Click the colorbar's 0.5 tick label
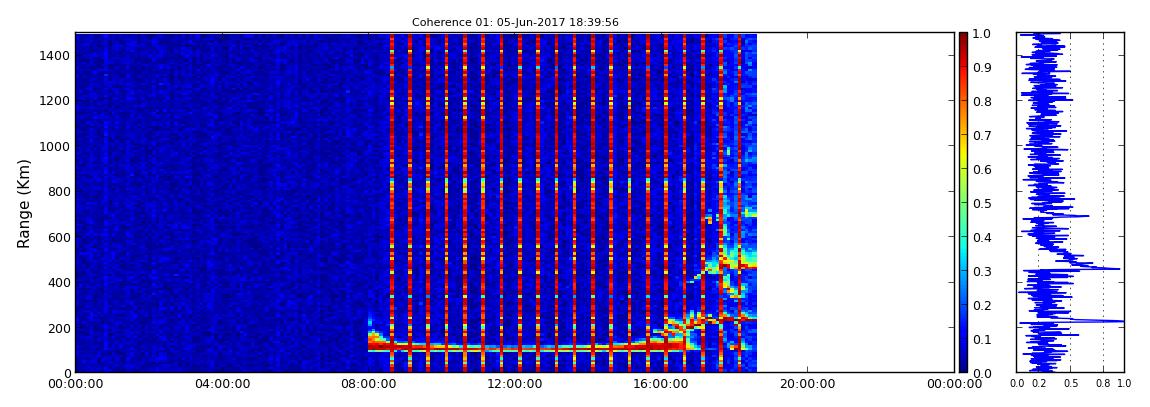The width and height of the screenshot is (1150, 407). 982,203
